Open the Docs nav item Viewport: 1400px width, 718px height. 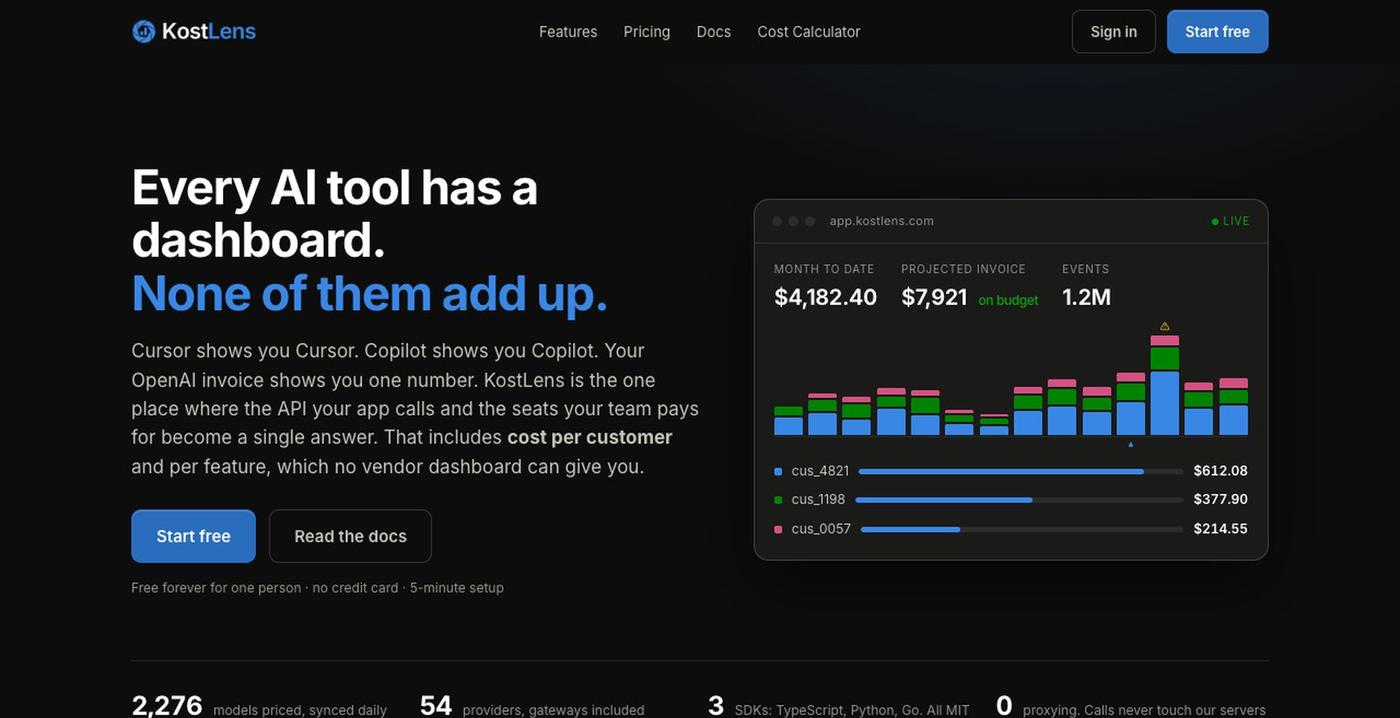pos(714,32)
